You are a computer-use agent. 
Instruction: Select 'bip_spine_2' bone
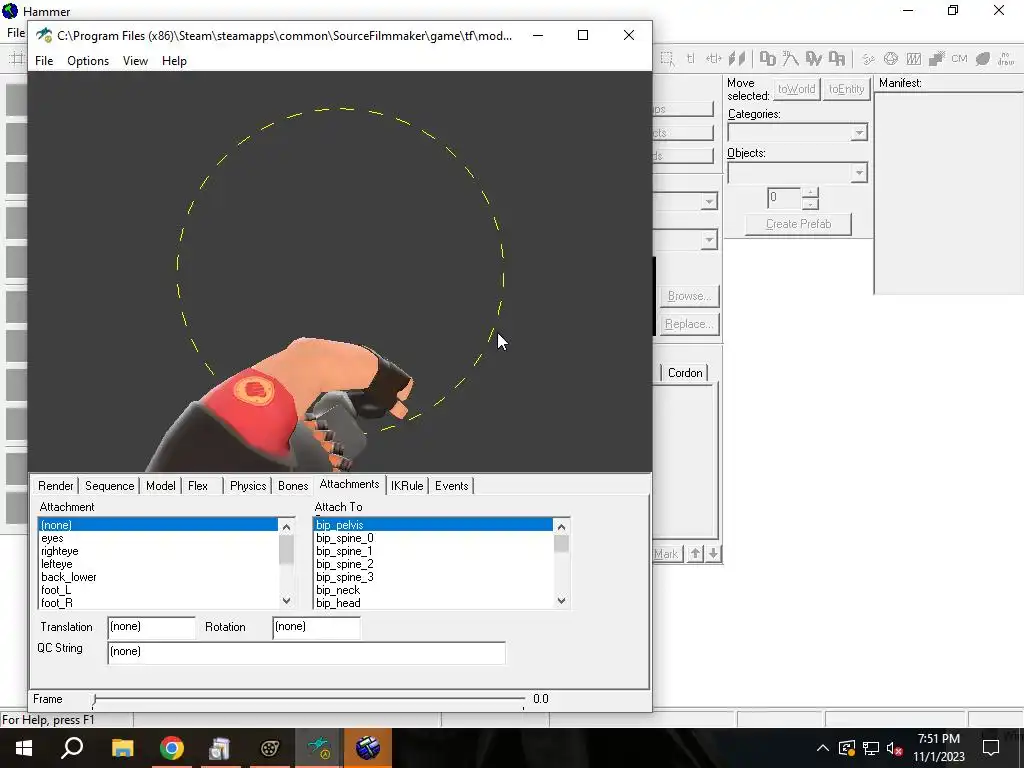tap(434, 564)
